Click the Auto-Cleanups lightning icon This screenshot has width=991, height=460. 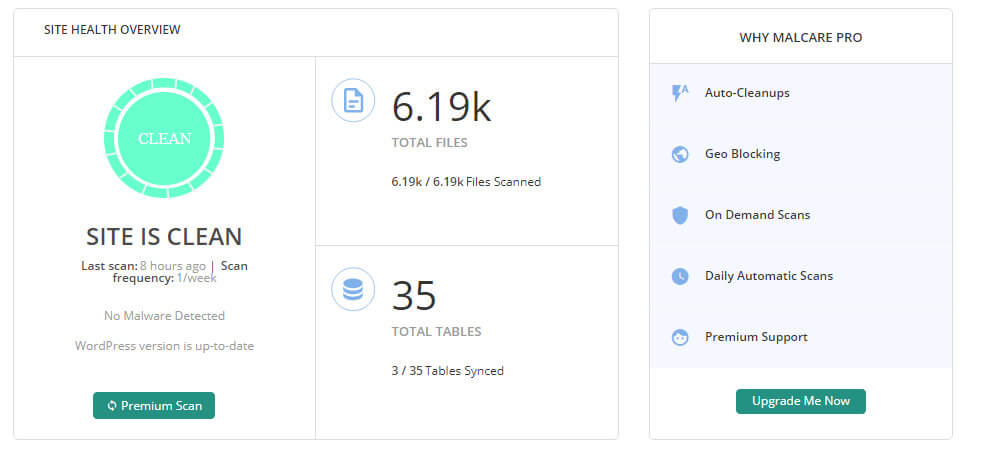pos(680,93)
